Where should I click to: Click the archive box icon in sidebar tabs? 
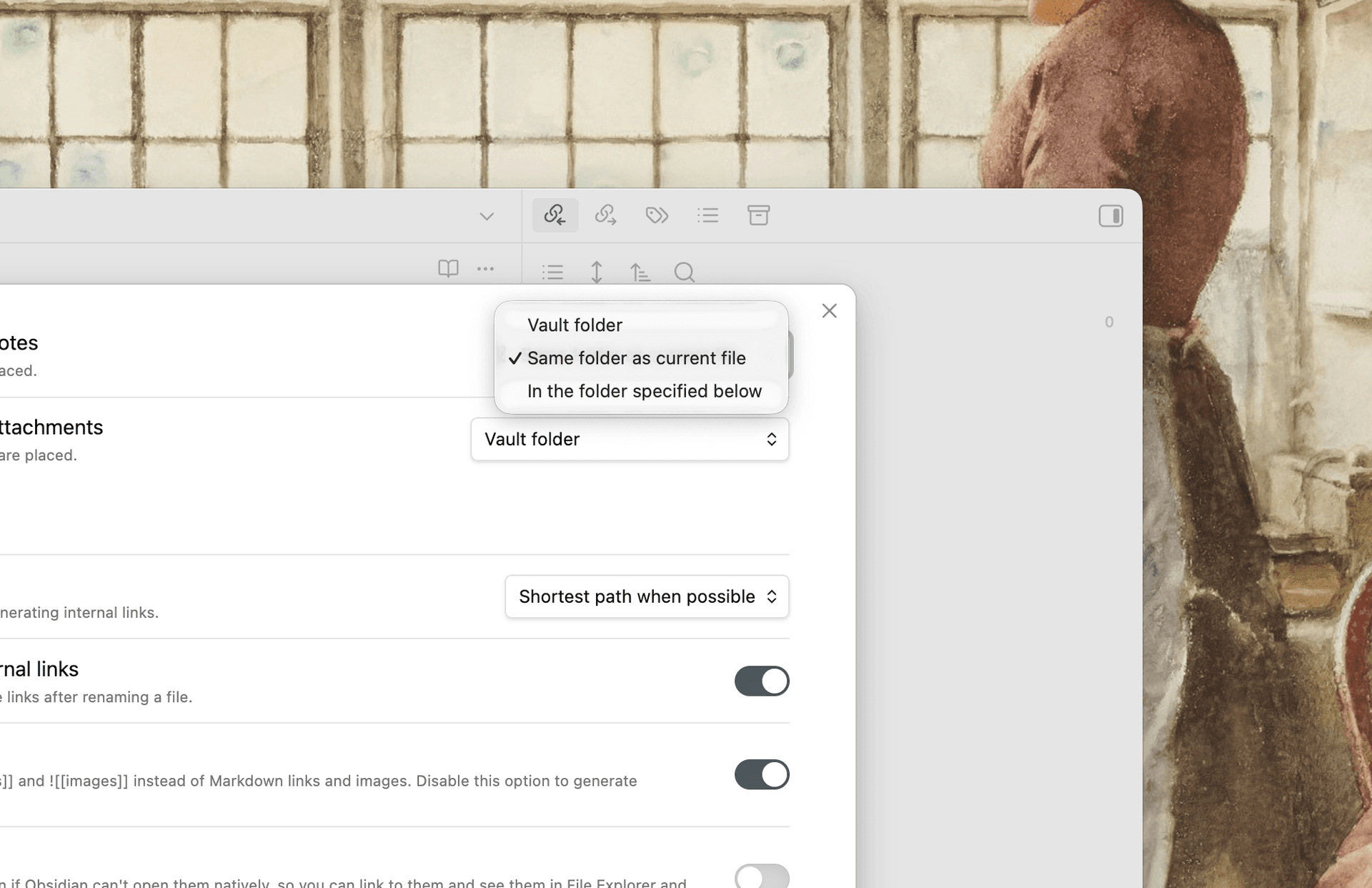pyautogui.click(x=758, y=215)
